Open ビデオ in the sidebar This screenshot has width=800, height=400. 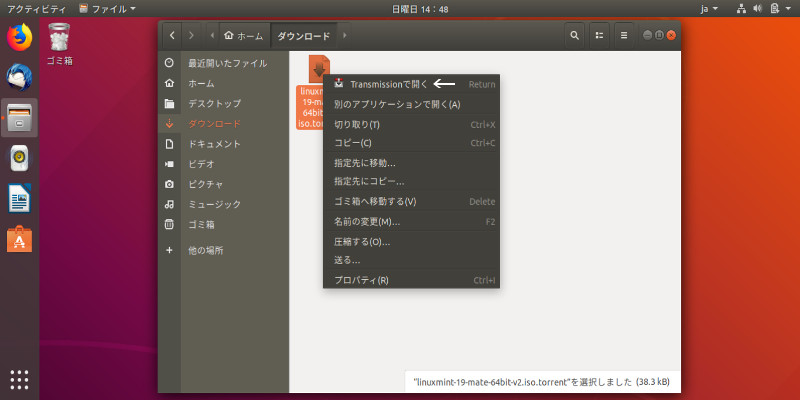(x=223, y=164)
